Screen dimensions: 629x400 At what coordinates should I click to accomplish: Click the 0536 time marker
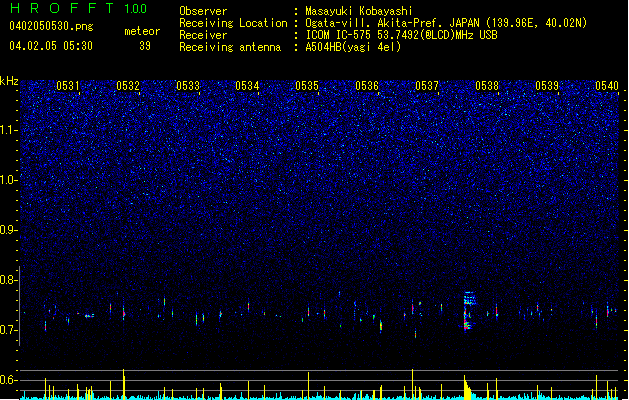367,86
